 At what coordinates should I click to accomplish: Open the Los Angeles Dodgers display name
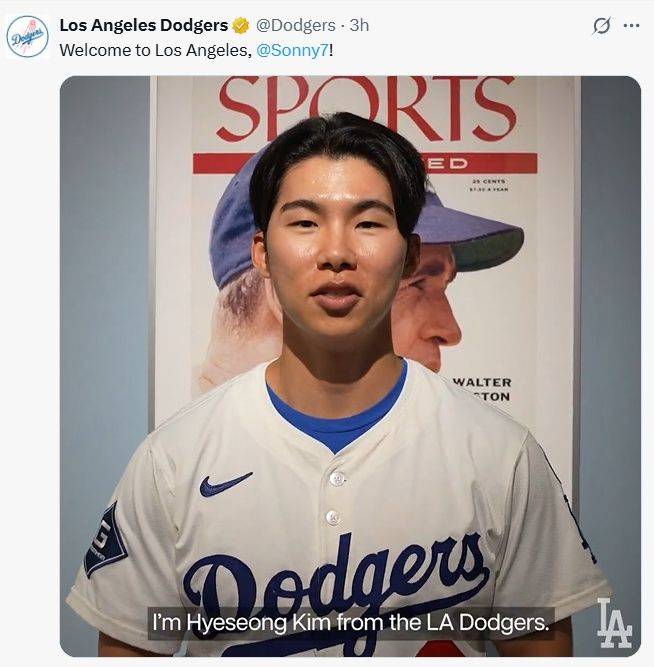(x=144, y=26)
